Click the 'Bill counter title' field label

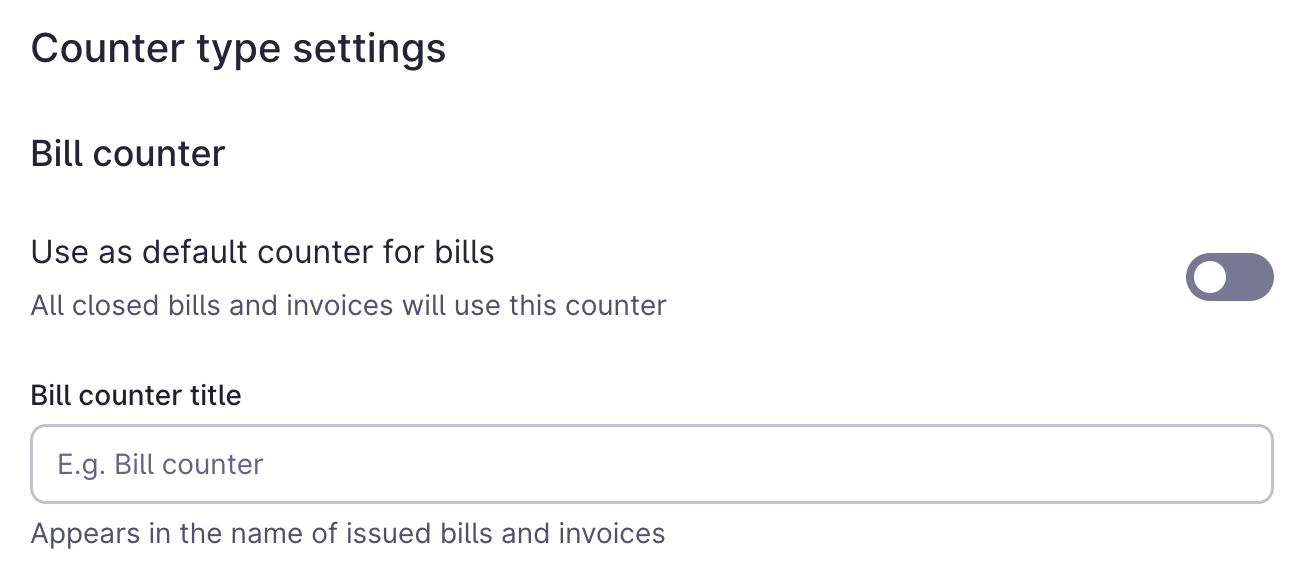(x=136, y=395)
